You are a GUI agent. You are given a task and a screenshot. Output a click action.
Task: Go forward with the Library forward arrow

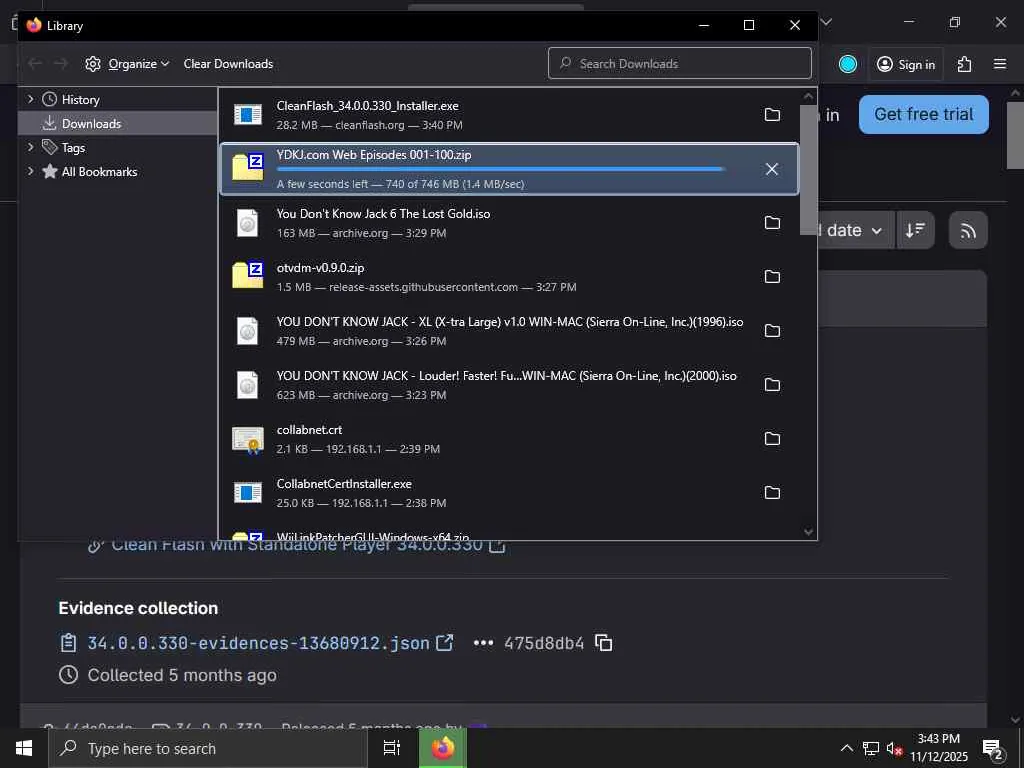coord(61,63)
